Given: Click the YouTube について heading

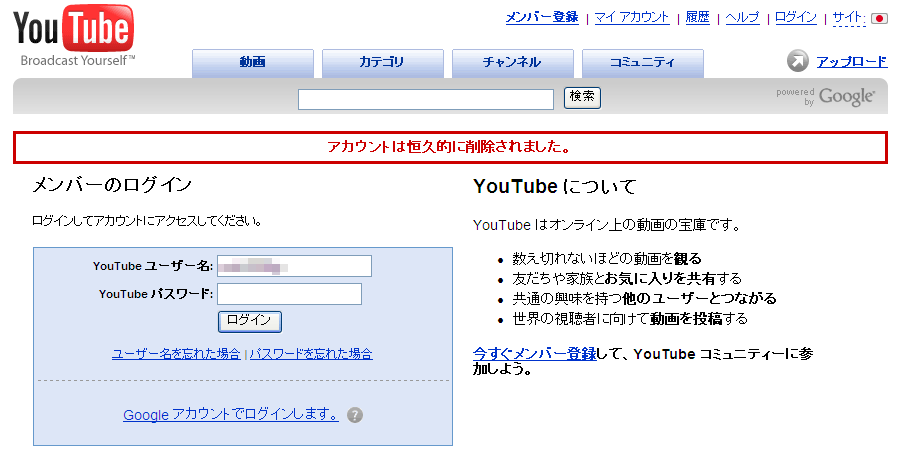Looking at the screenshot, I should coord(554,187).
